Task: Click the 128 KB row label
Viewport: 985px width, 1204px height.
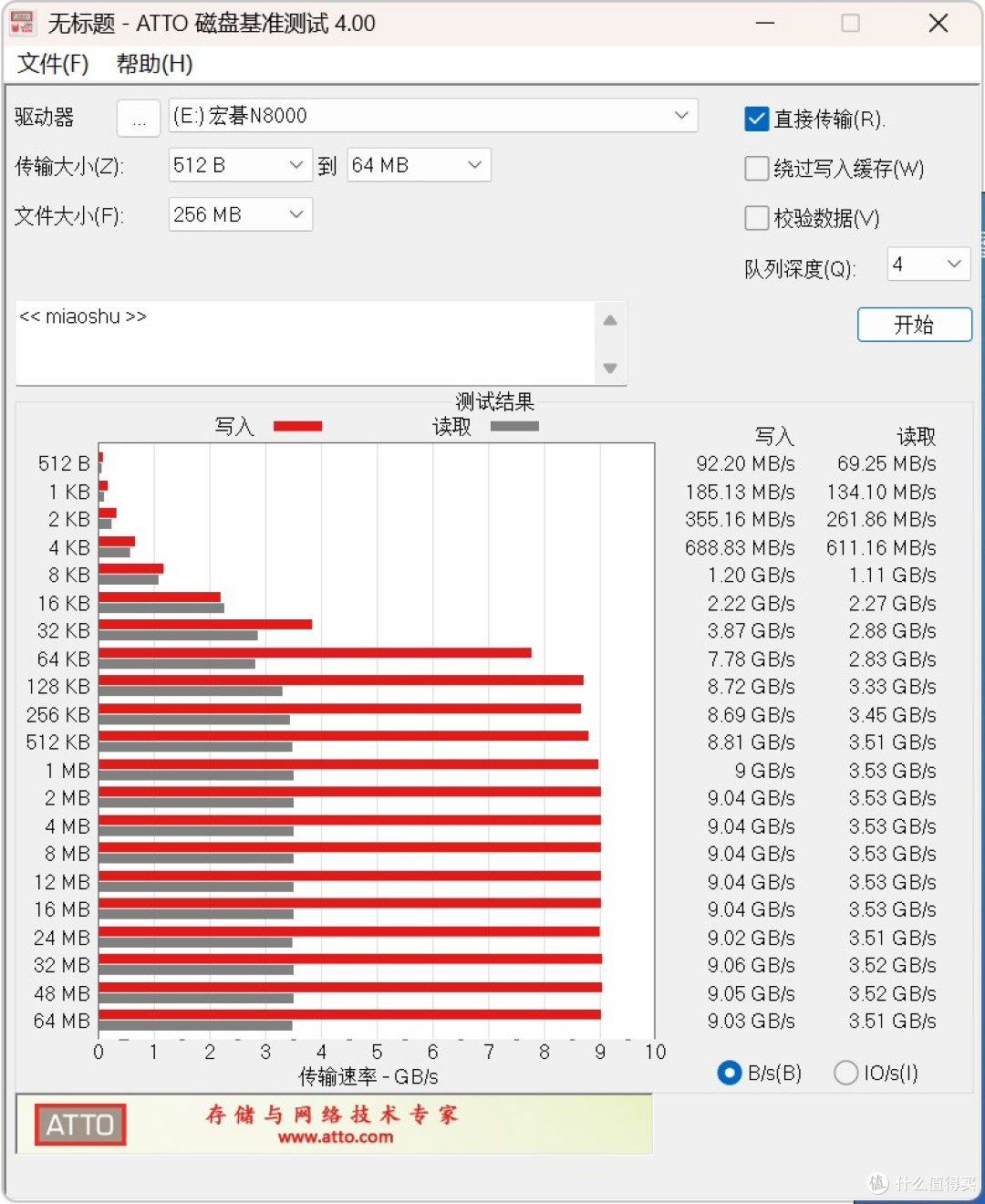Action: (58, 687)
